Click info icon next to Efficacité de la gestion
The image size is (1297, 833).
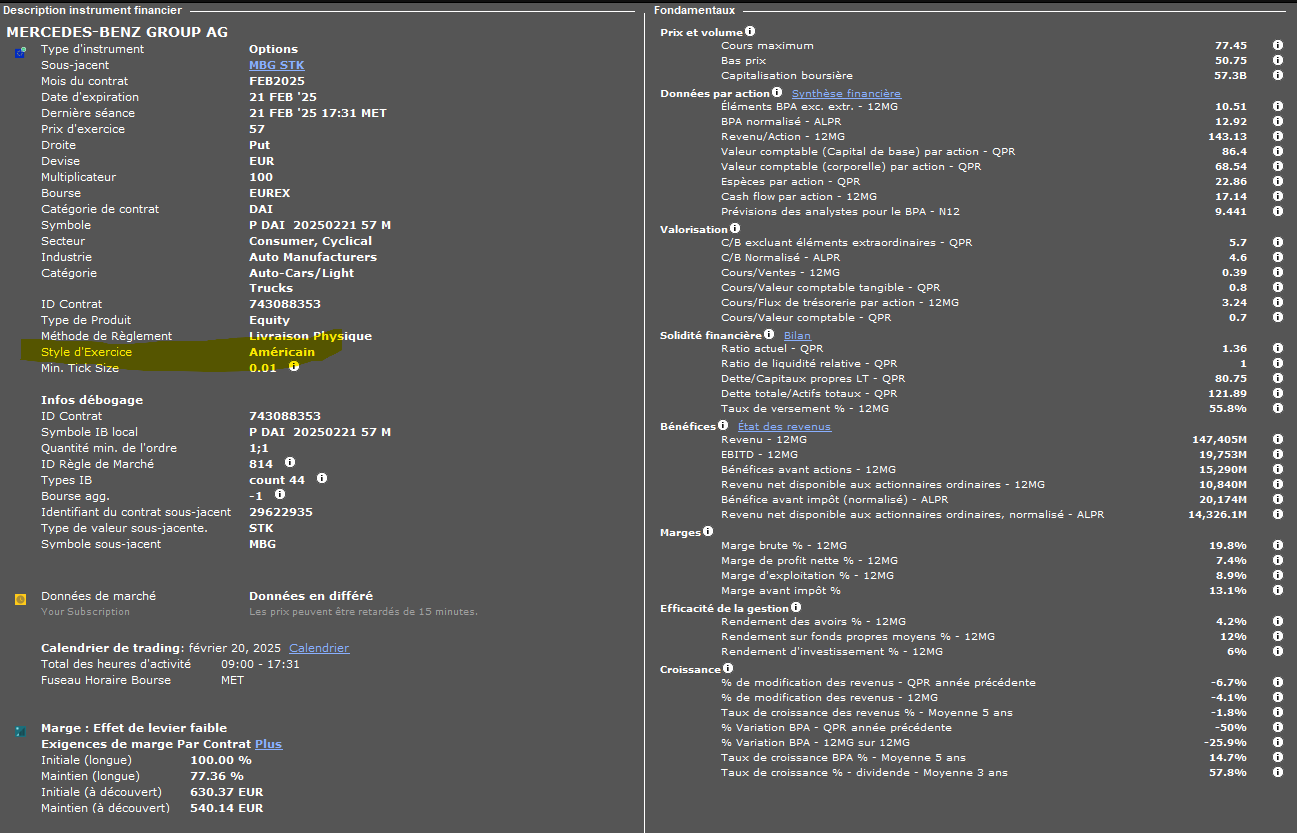[796, 607]
